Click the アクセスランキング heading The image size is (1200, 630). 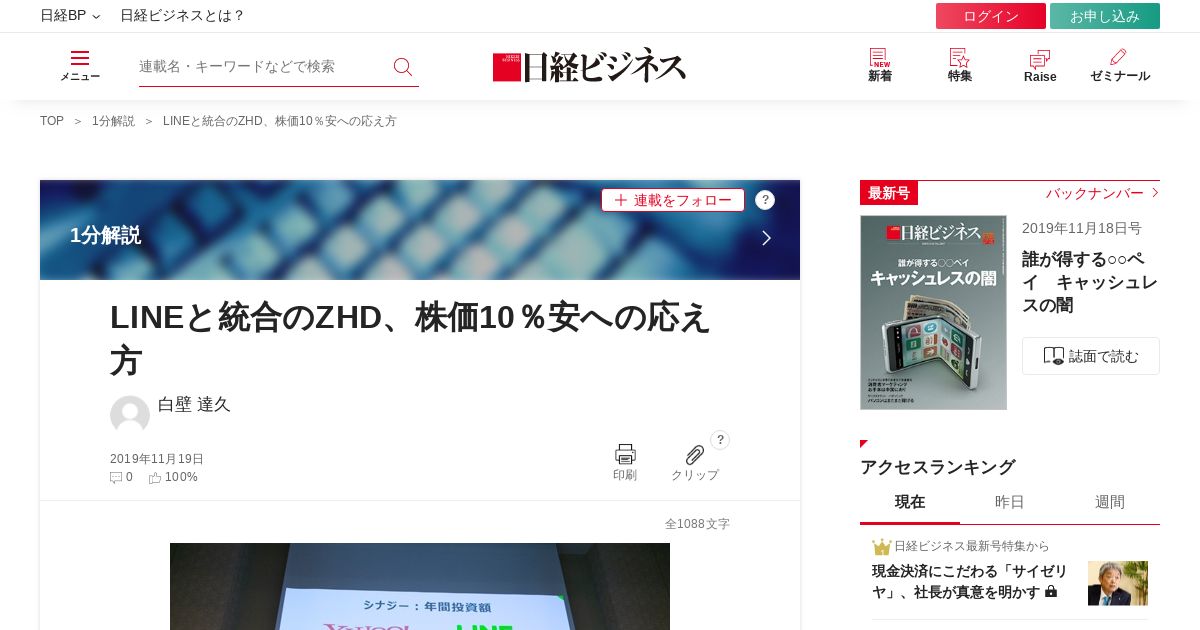point(938,467)
